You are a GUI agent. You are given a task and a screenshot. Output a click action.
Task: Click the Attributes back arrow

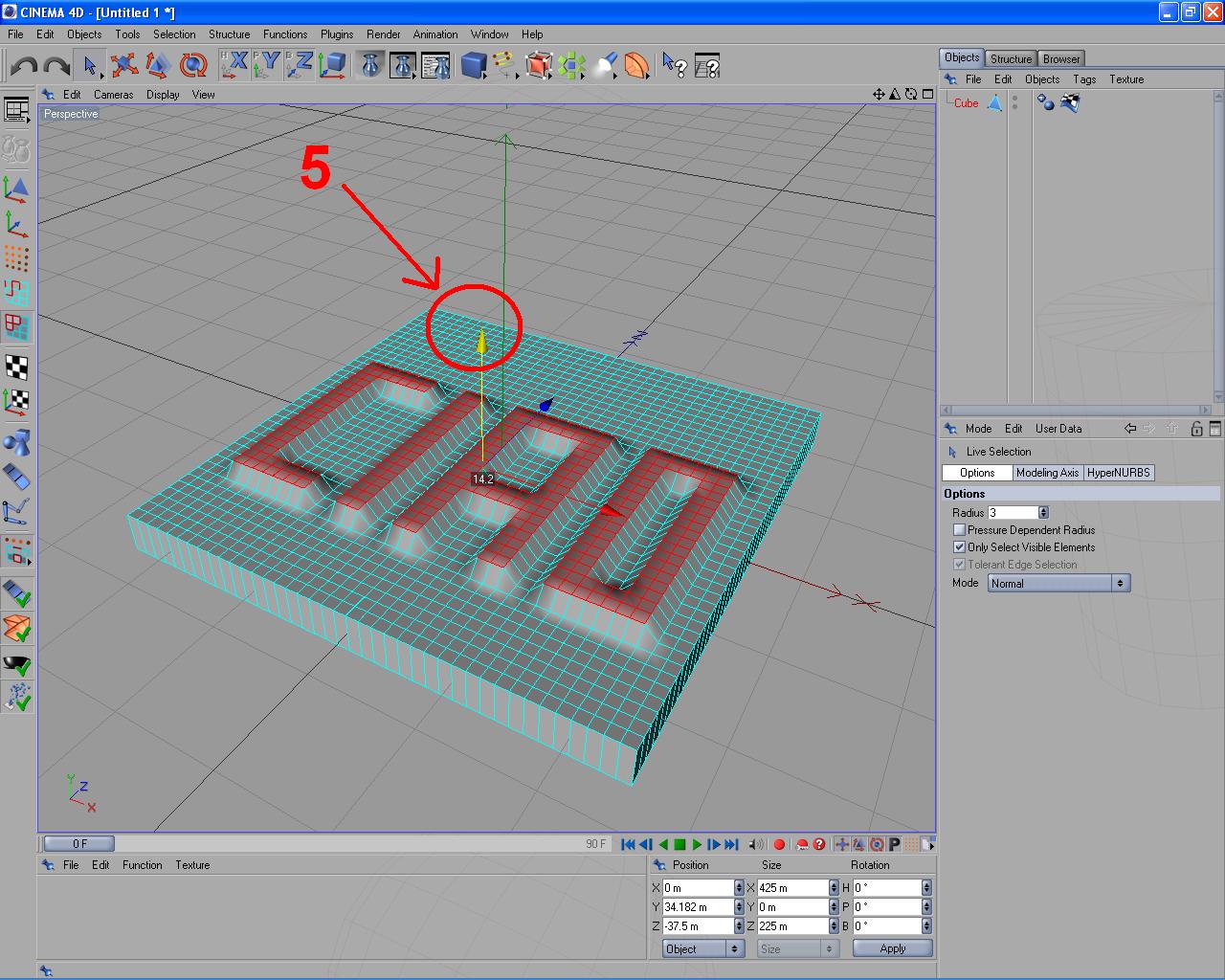pyautogui.click(x=1130, y=429)
